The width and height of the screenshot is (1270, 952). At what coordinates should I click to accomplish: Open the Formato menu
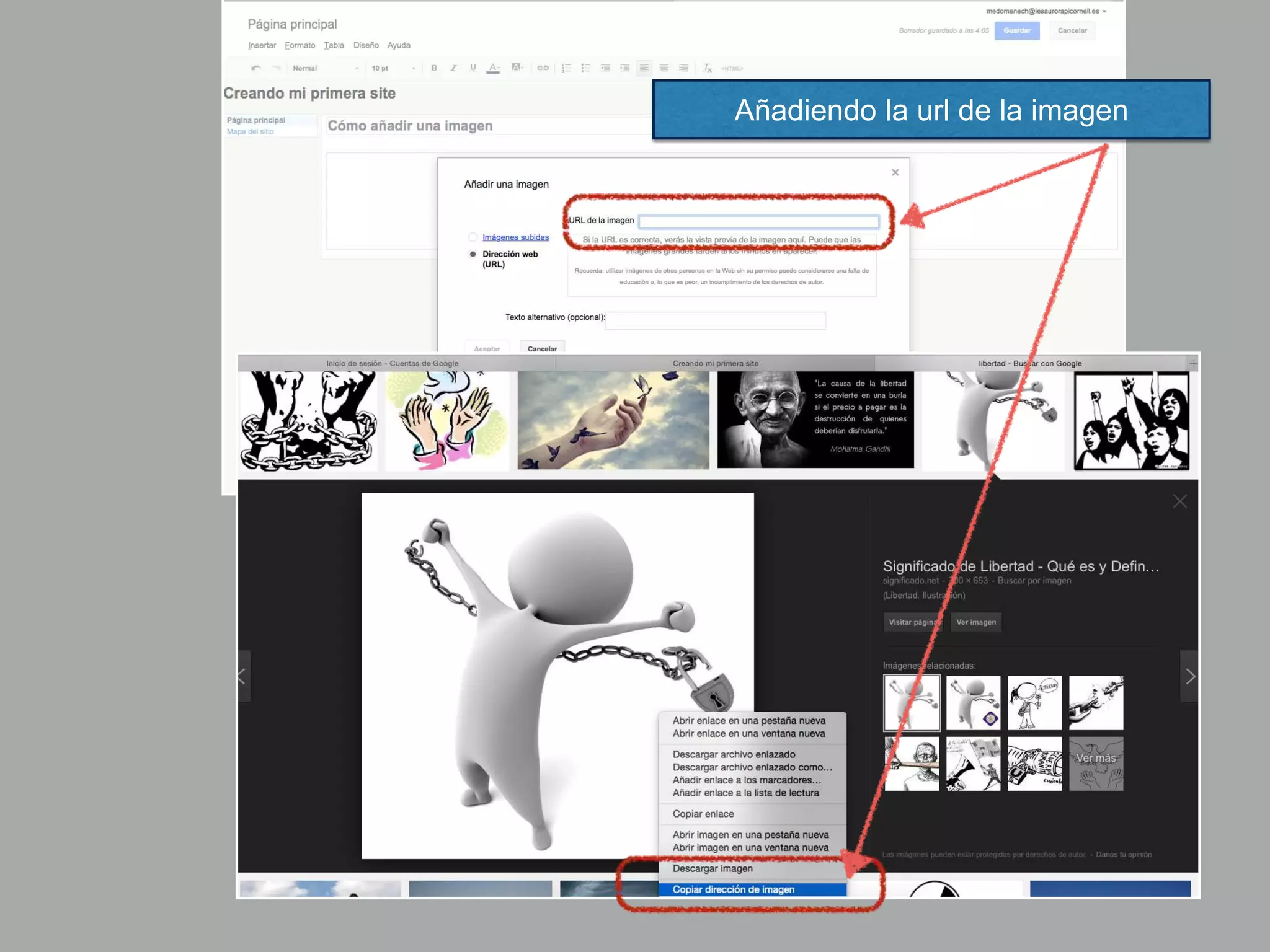(300, 45)
